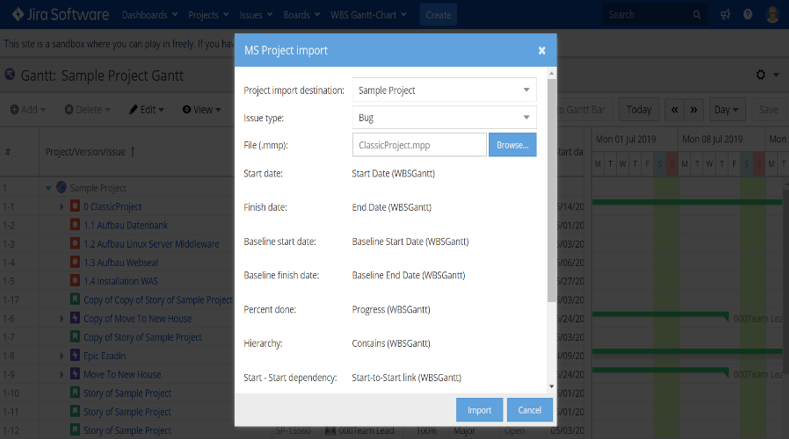Open the Dashboards menu
Image resolution: width=789 pixels, height=439 pixels.
click(149, 15)
